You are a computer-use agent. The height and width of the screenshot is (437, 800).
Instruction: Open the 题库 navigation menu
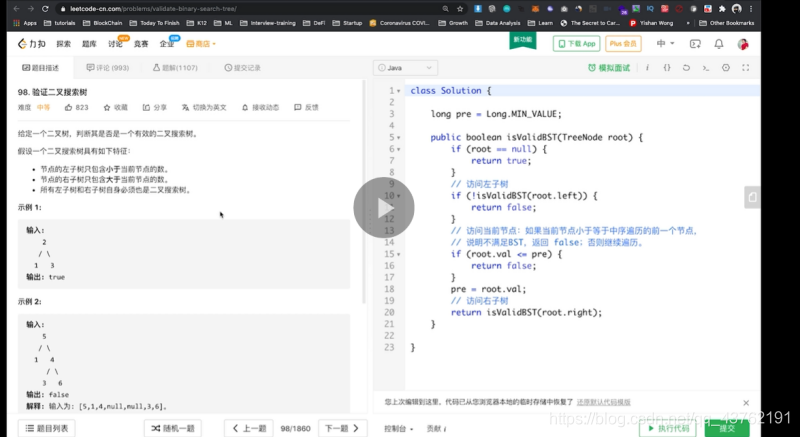point(89,44)
